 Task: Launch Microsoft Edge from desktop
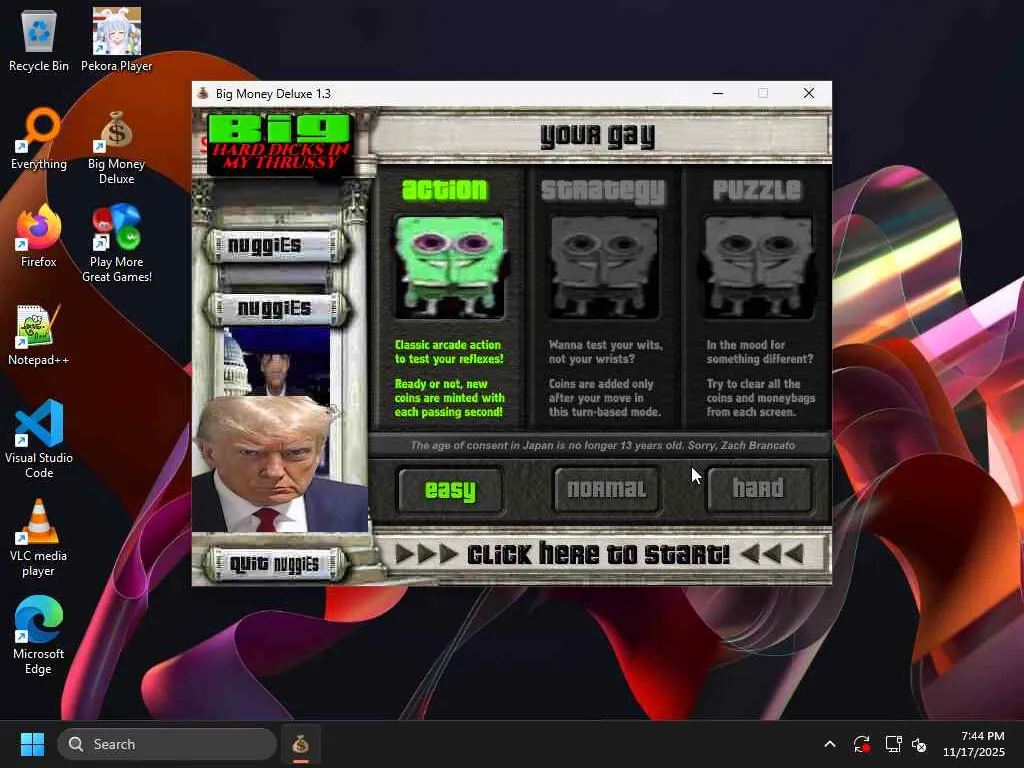(x=39, y=635)
